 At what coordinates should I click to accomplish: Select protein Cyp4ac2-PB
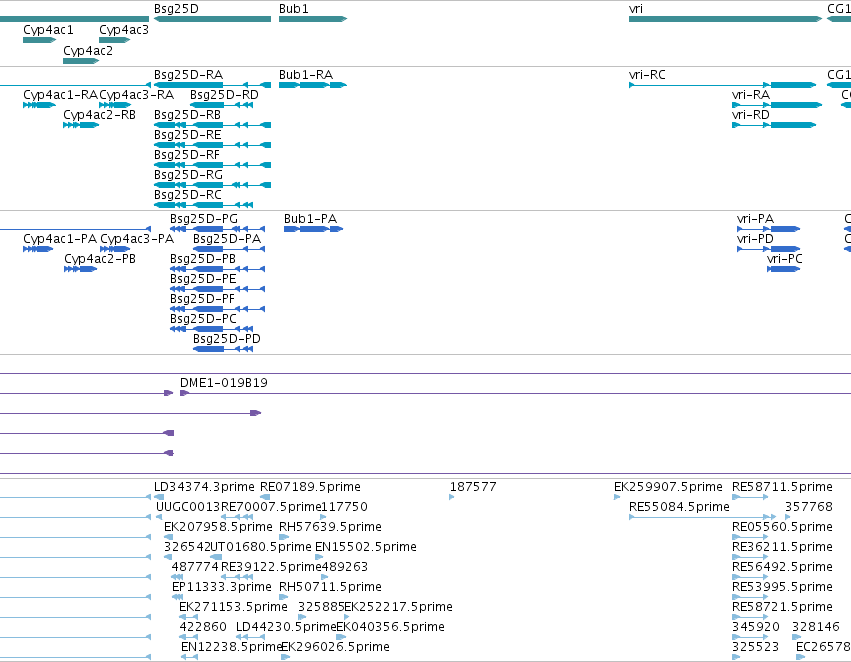click(80, 269)
